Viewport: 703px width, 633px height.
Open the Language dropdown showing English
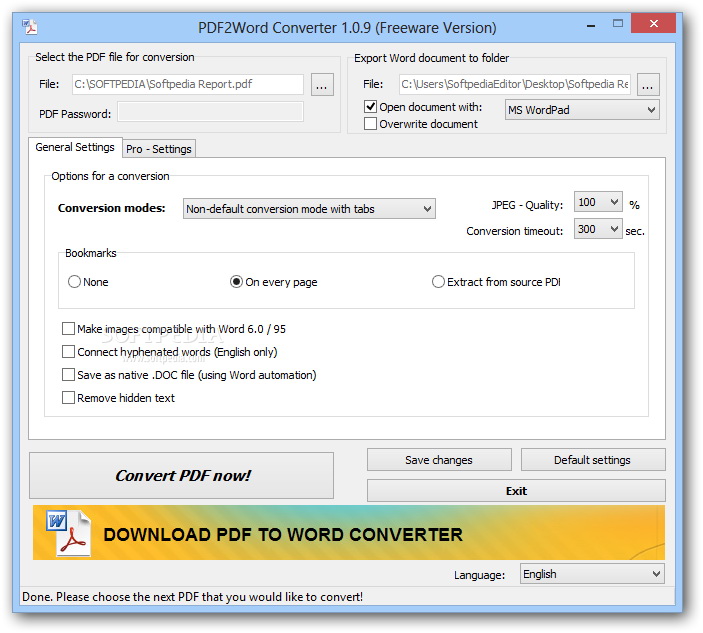click(x=592, y=574)
